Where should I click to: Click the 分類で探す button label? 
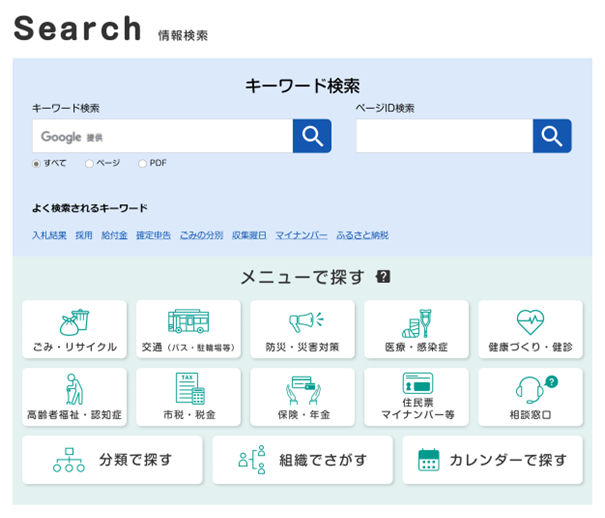tap(135, 460)
